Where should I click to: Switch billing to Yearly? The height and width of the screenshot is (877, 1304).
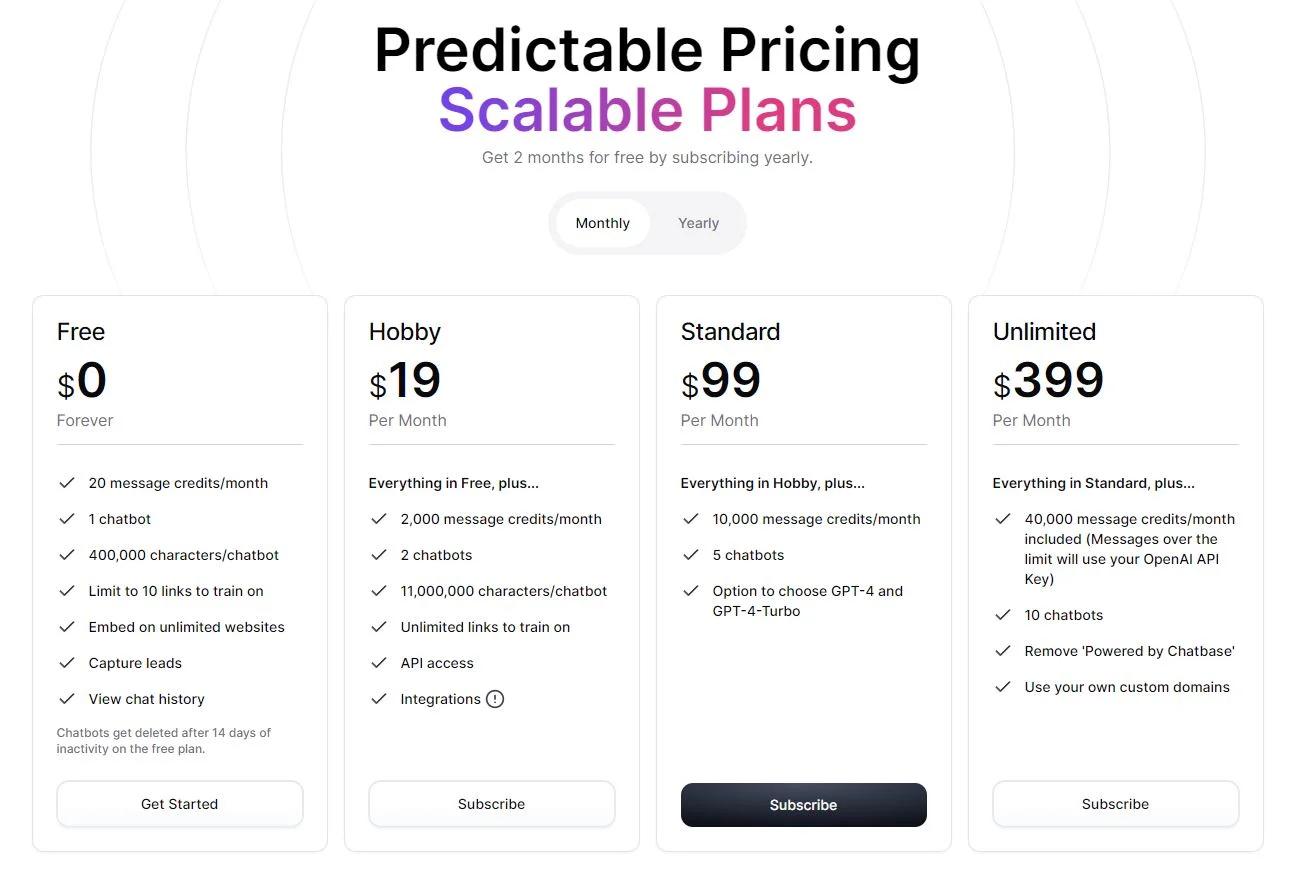click(x=698, y=223)
